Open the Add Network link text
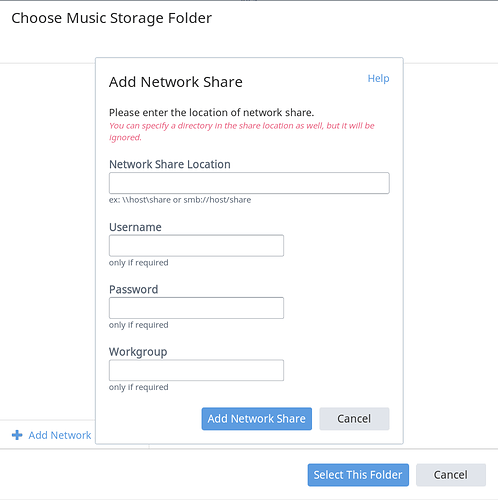 (x=60, y=435)
